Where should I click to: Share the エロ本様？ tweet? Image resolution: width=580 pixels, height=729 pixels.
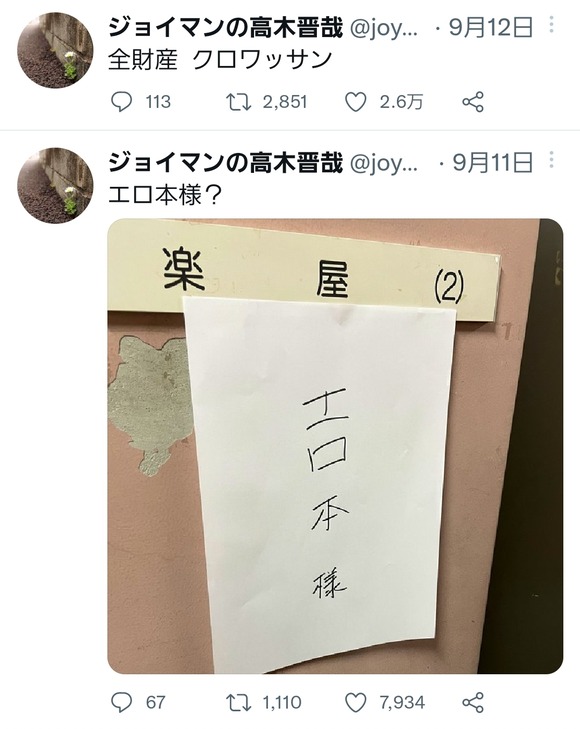(473, 702)
